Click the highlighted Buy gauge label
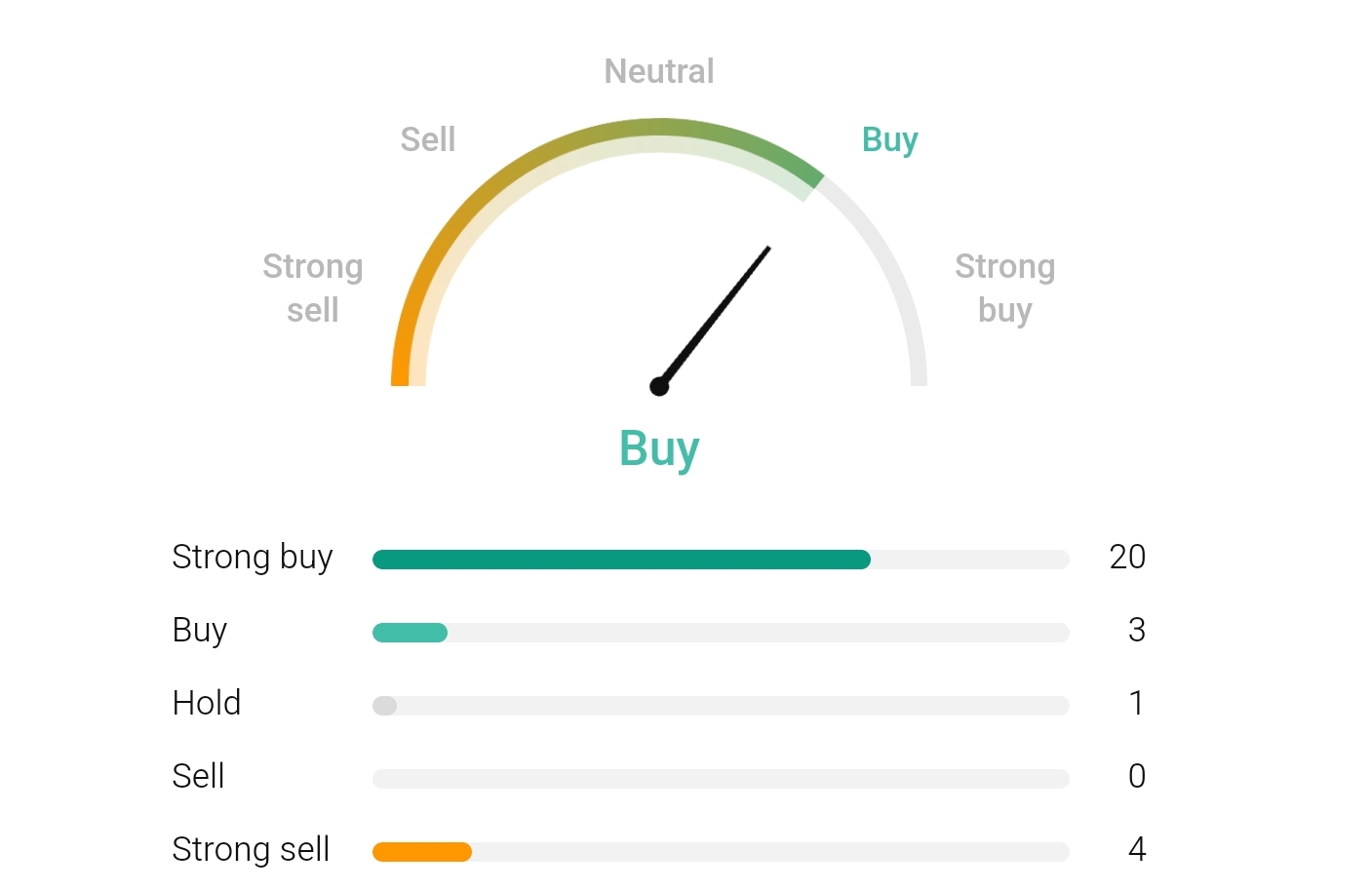Image resolution: width=1372 pixels, height=891 pixels. [x=889, y=140]
